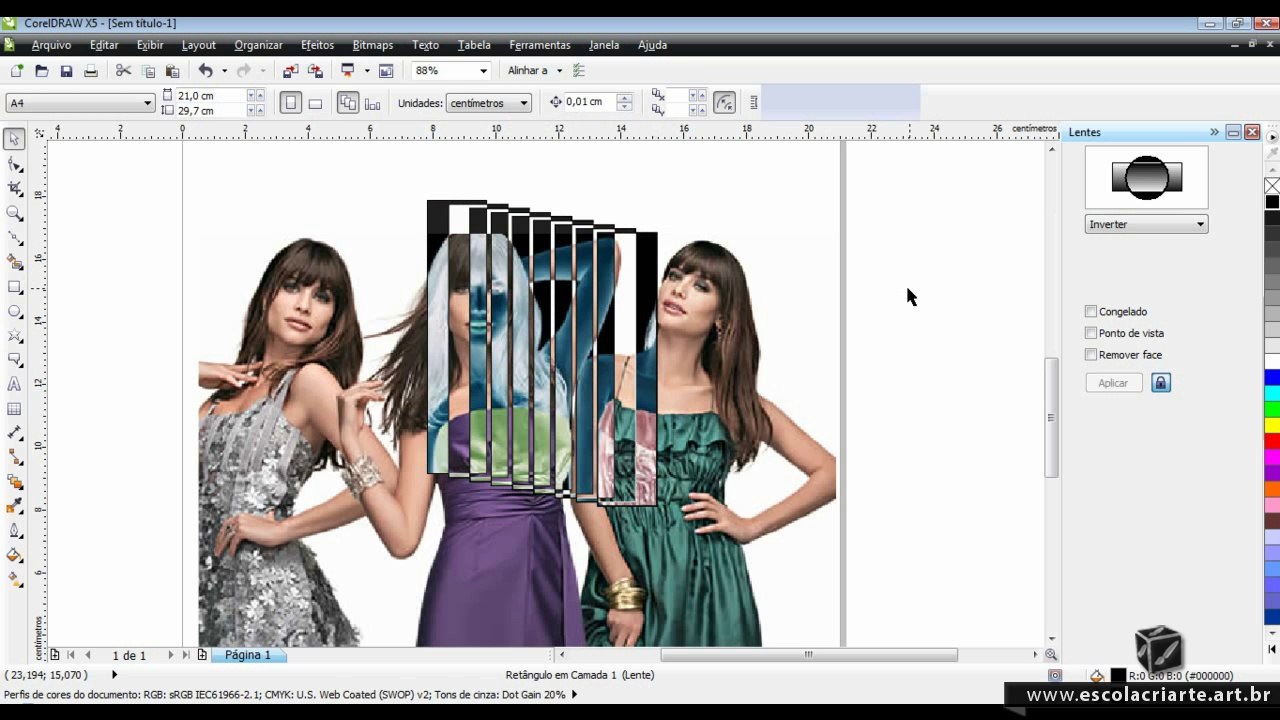This screenshot has height=720, width=1280.
Task: Open the Efeitos menu
Action: click(317, 45)
